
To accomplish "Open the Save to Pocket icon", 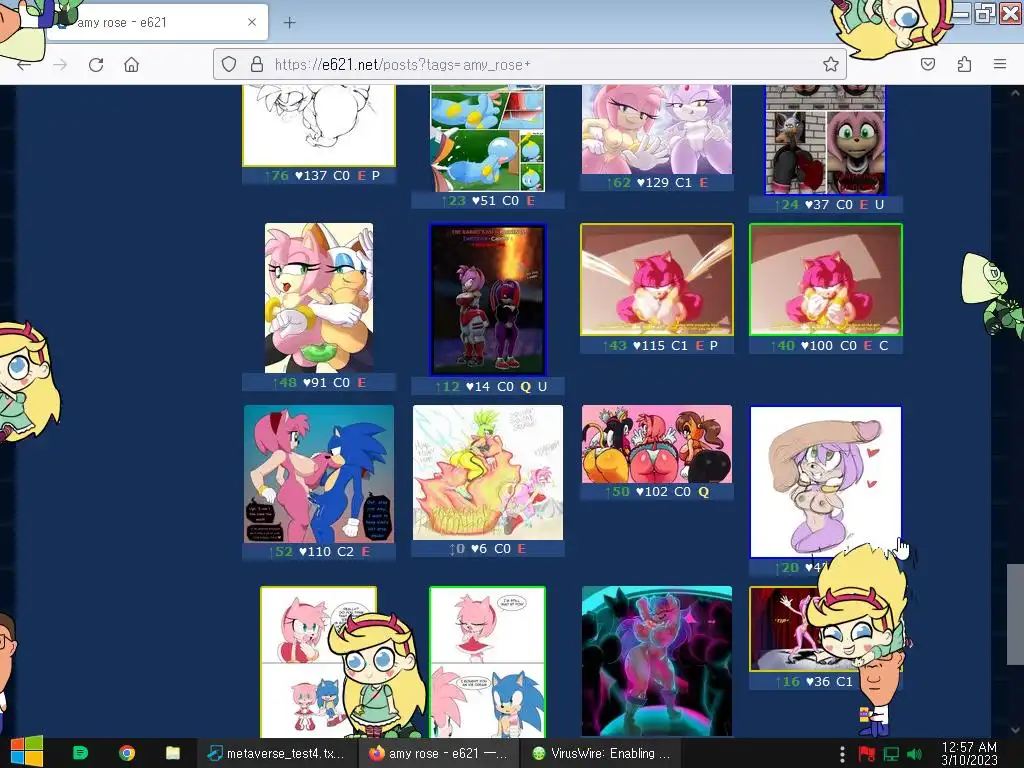I will (928, 64).
